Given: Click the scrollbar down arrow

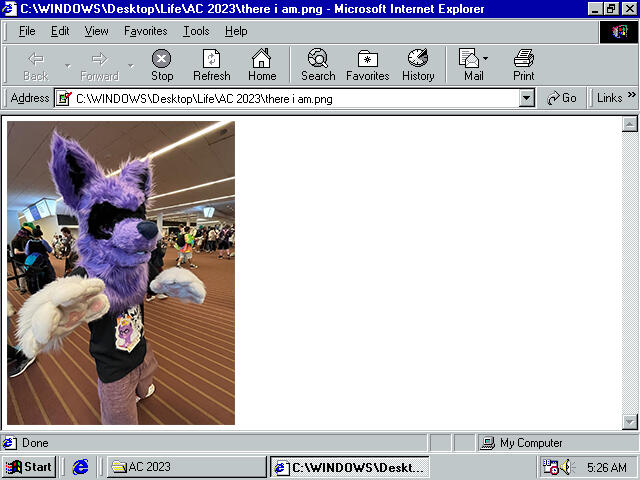Looking at the screenshot, I should (x=630, y=421).
